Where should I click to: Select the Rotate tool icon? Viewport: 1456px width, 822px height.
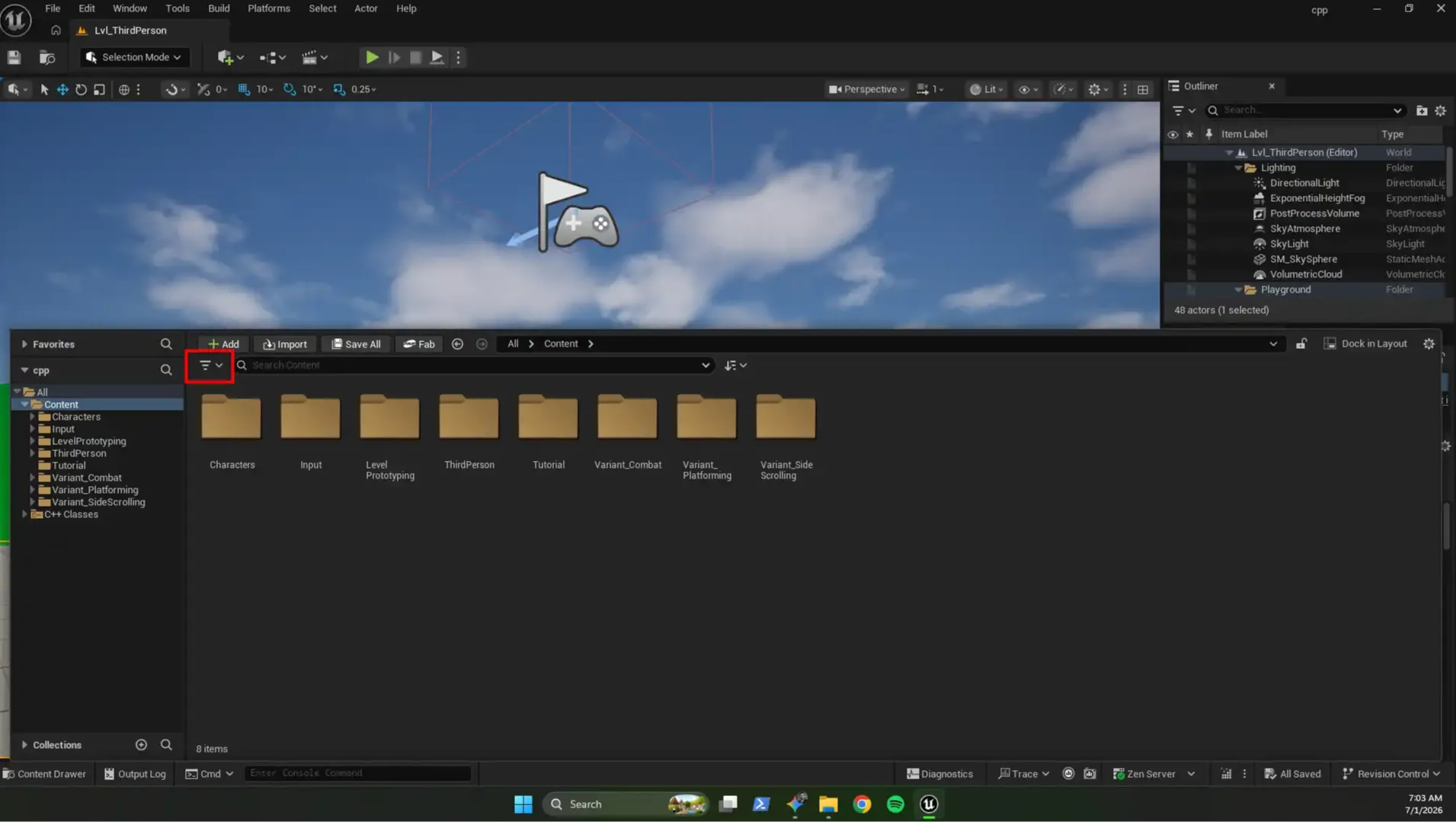(81, 89)
